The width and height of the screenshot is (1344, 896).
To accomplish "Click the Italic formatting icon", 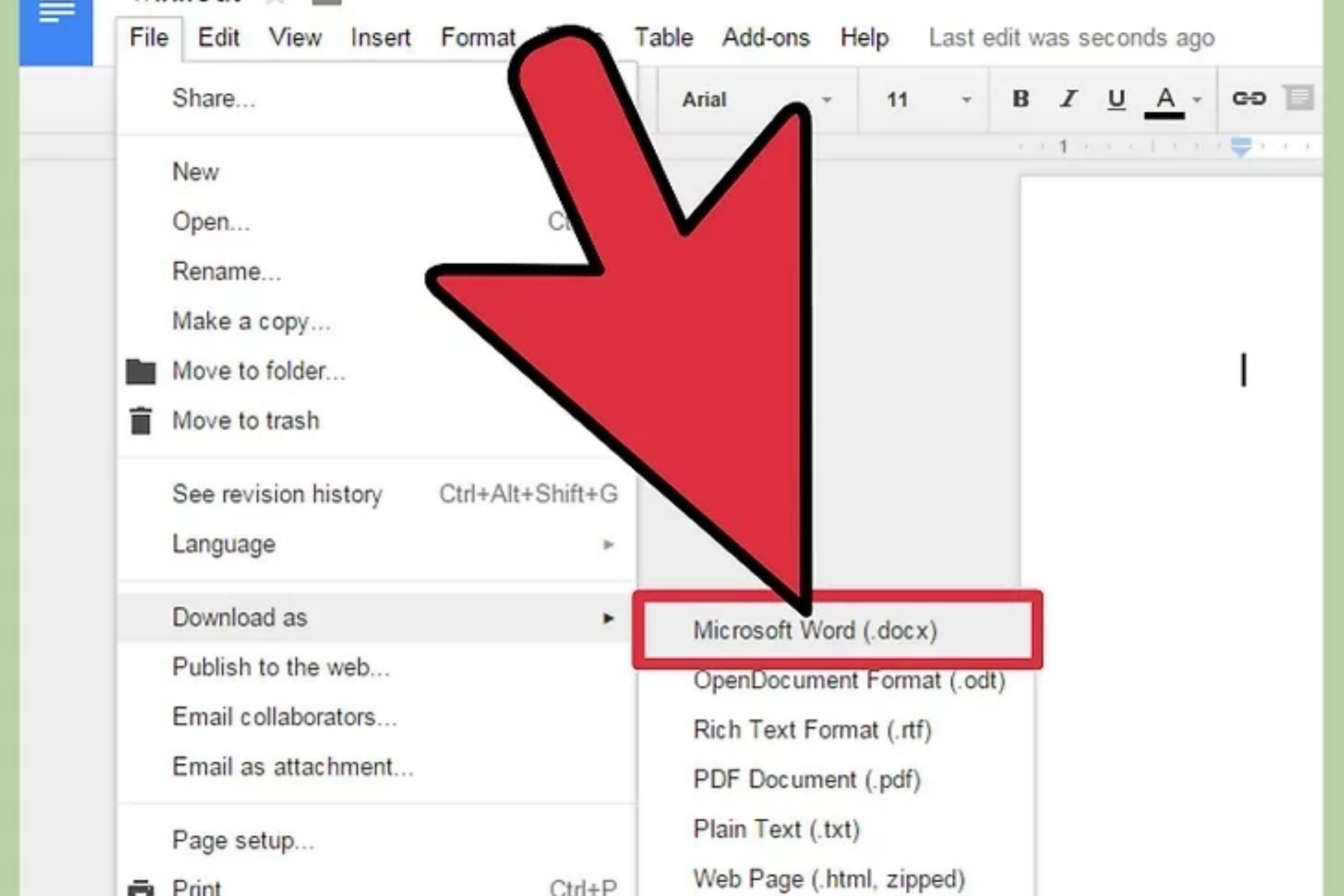I will click(x=1068, y=99).
